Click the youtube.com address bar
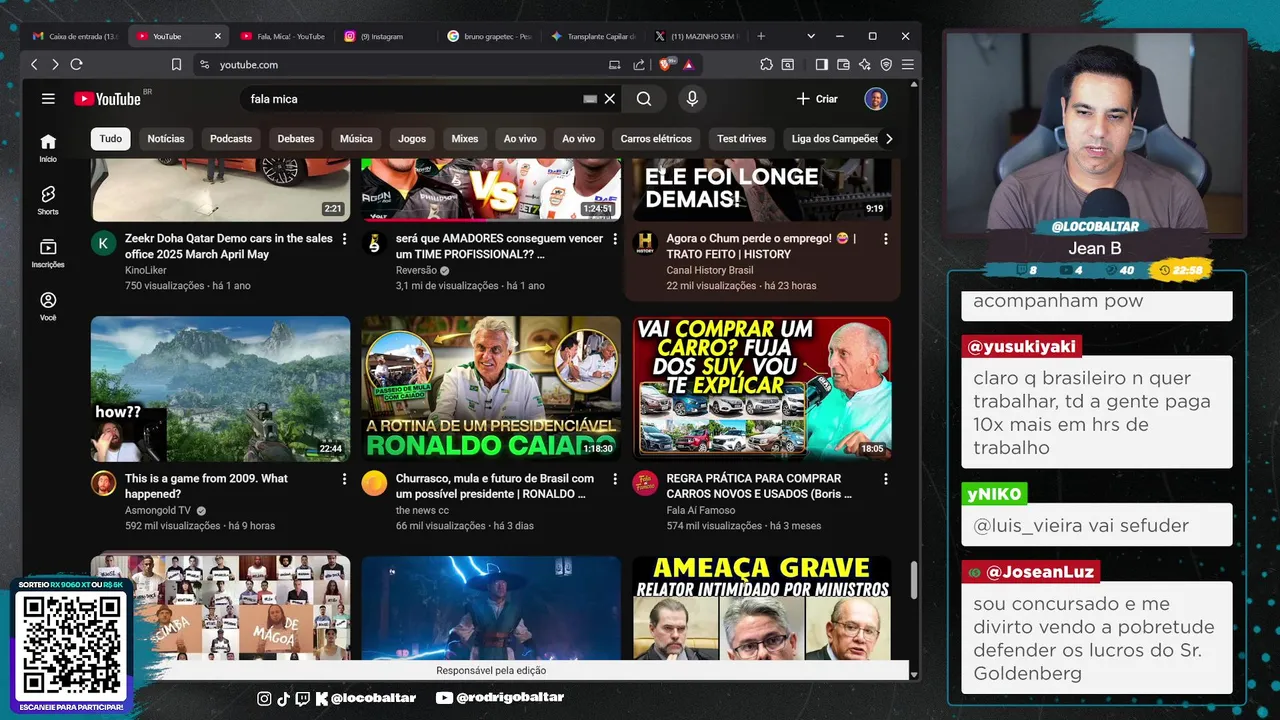 coord(400,64)
